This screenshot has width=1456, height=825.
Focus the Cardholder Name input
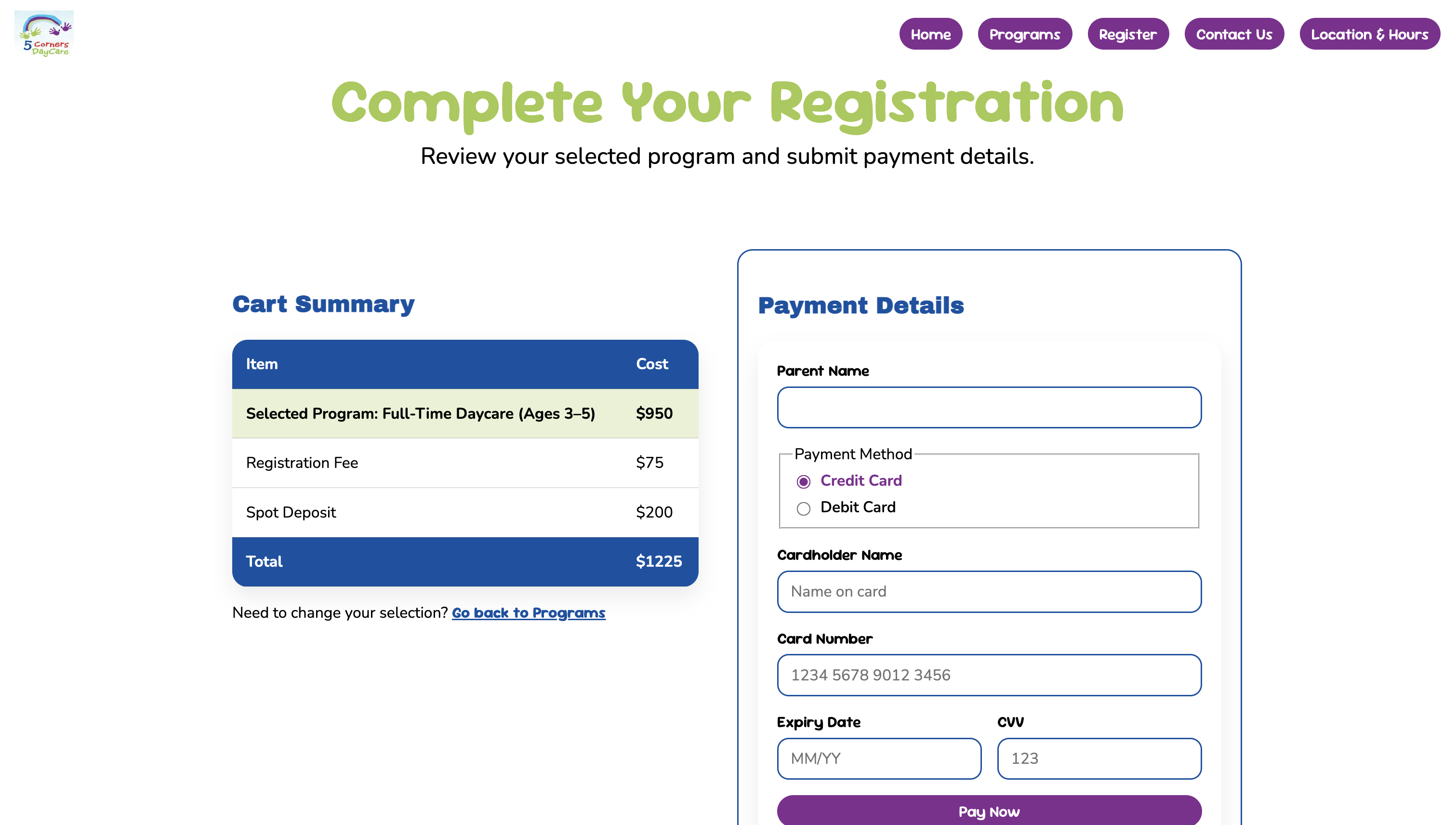989,592
